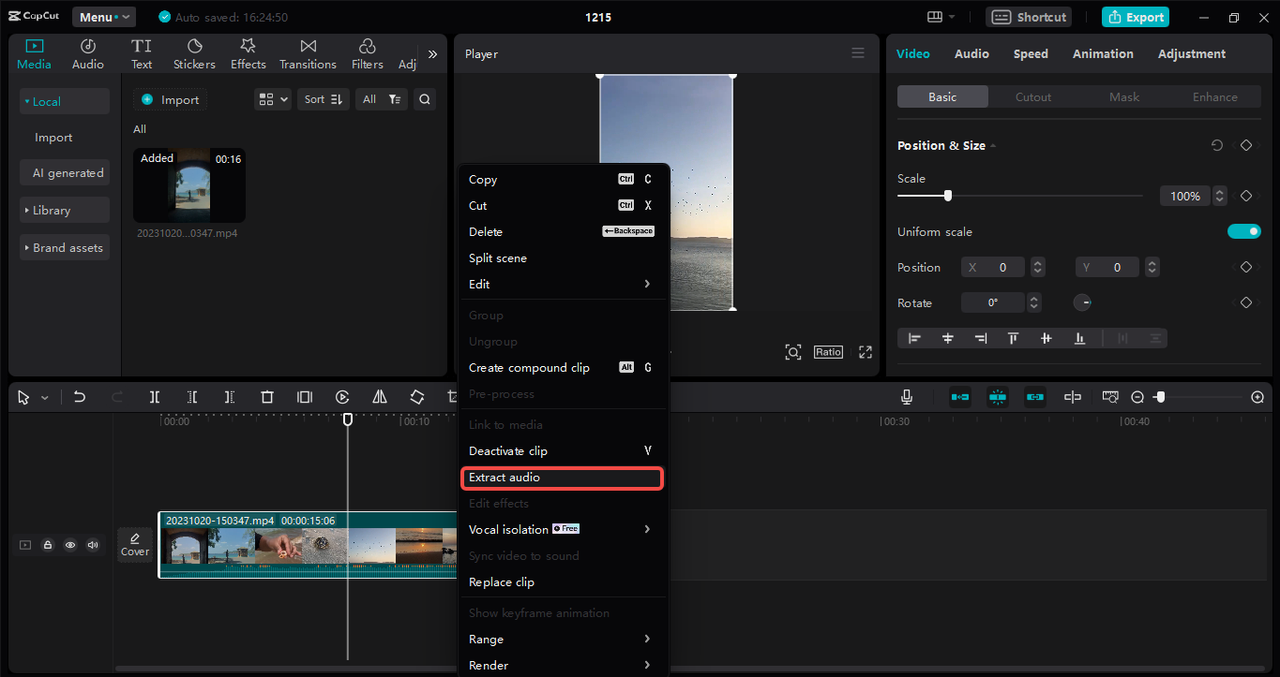Click the Scale keyframe diamond icon
1280x677 pixels.
coord(1246,196)
